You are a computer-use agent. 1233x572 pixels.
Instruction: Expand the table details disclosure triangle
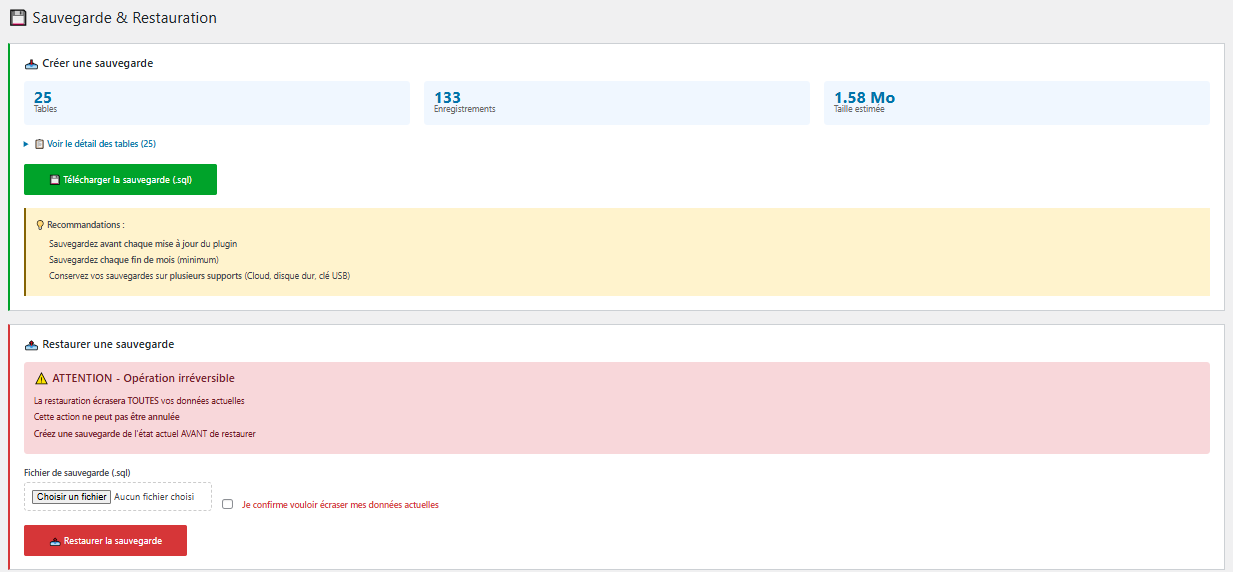(26, 144)
